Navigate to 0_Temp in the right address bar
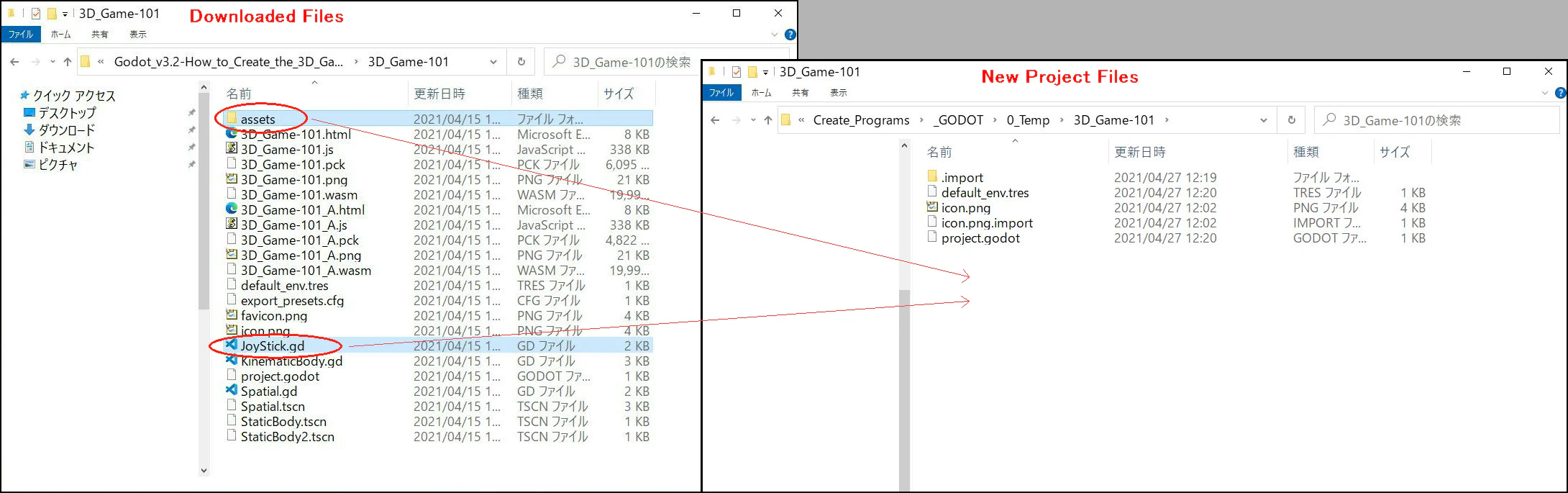 pos(1028,120)
